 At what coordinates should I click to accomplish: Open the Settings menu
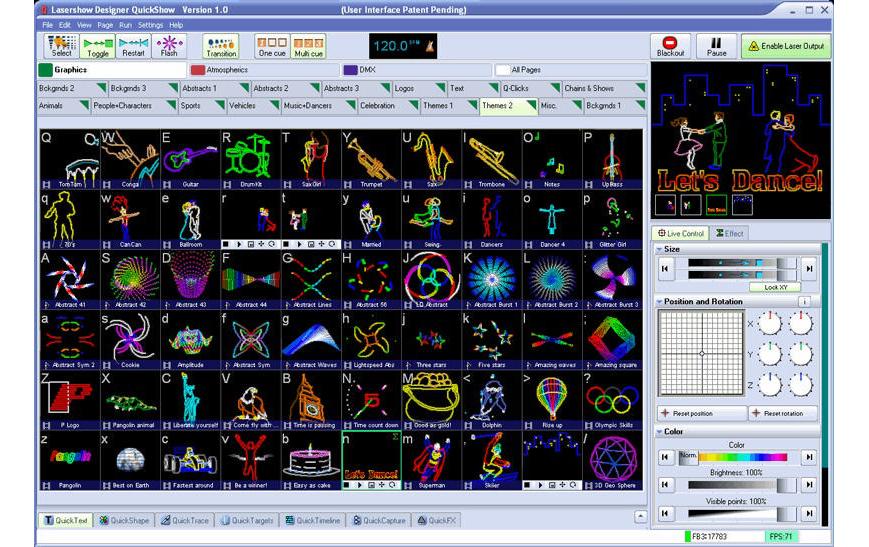(x=151, y=25)
